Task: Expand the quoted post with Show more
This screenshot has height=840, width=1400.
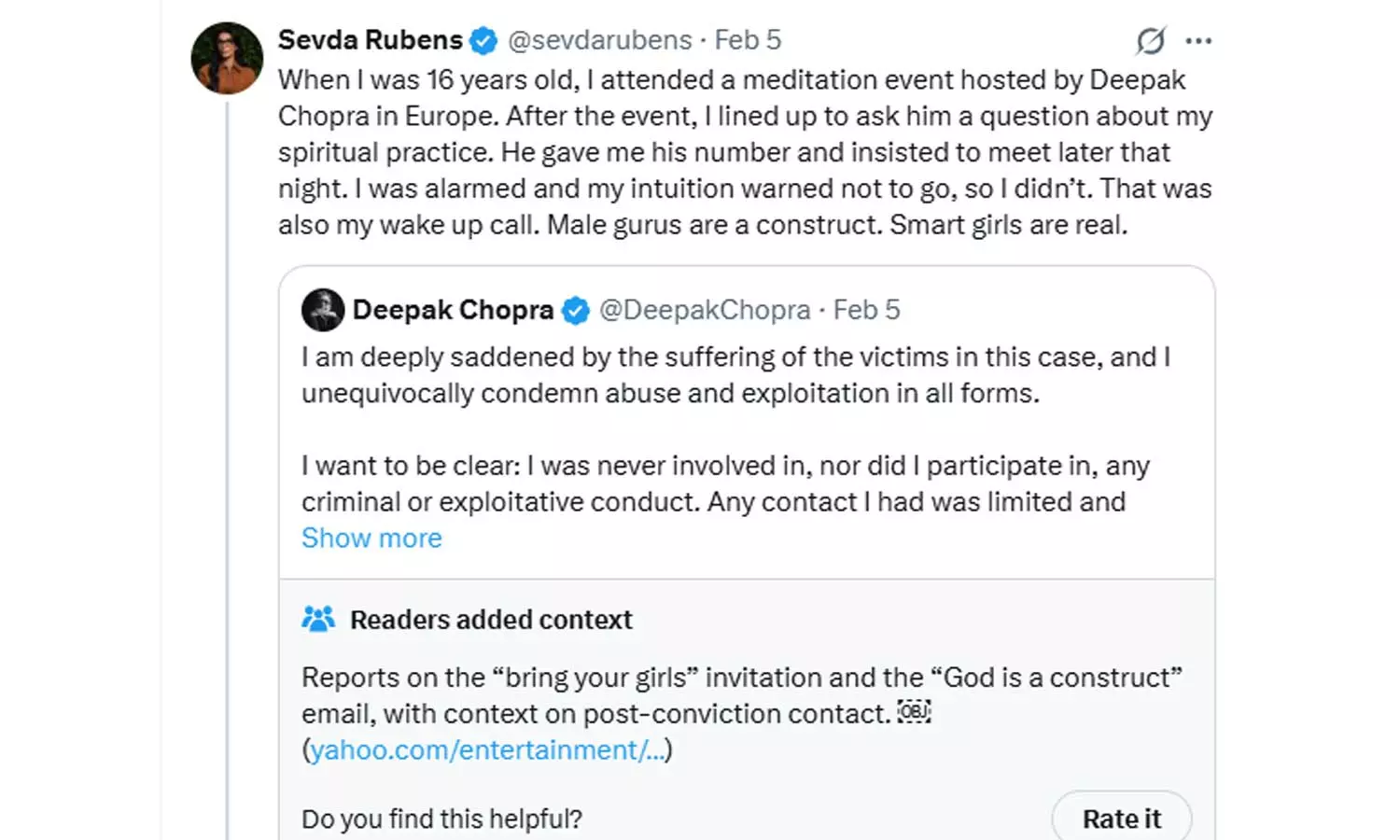Action: pos(371,539)
